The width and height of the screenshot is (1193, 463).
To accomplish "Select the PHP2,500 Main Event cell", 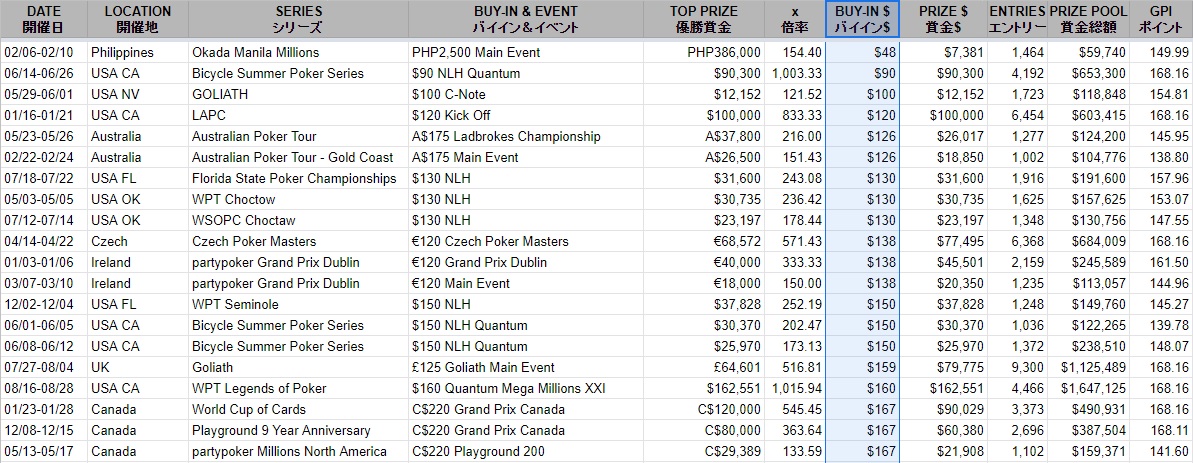I will click(x=526, y=52).
